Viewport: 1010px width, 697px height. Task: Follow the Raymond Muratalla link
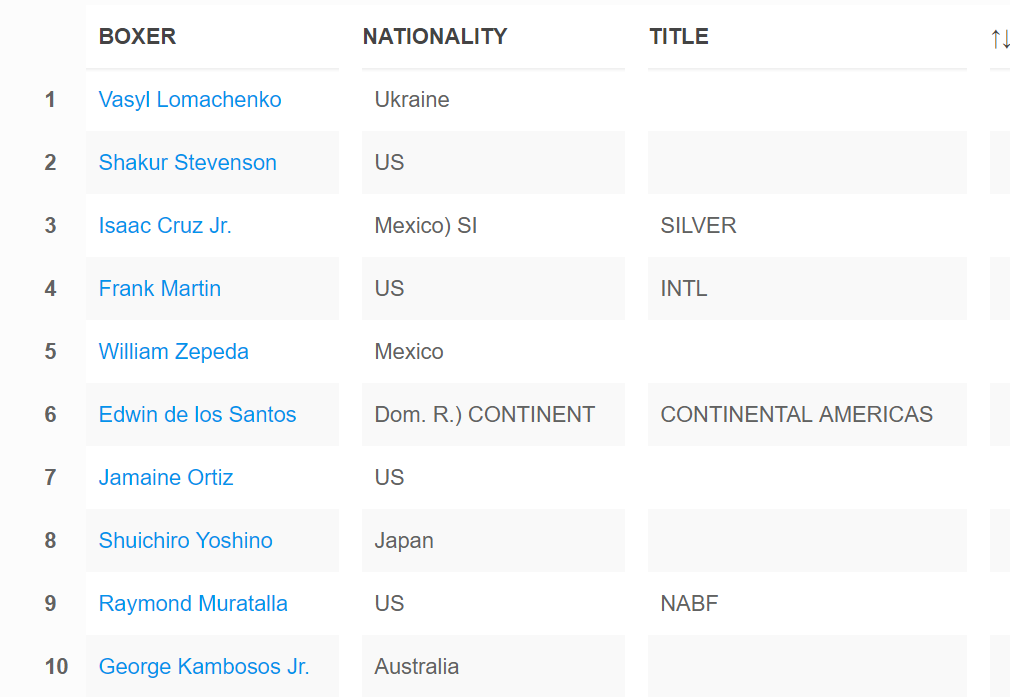[193, 604]
